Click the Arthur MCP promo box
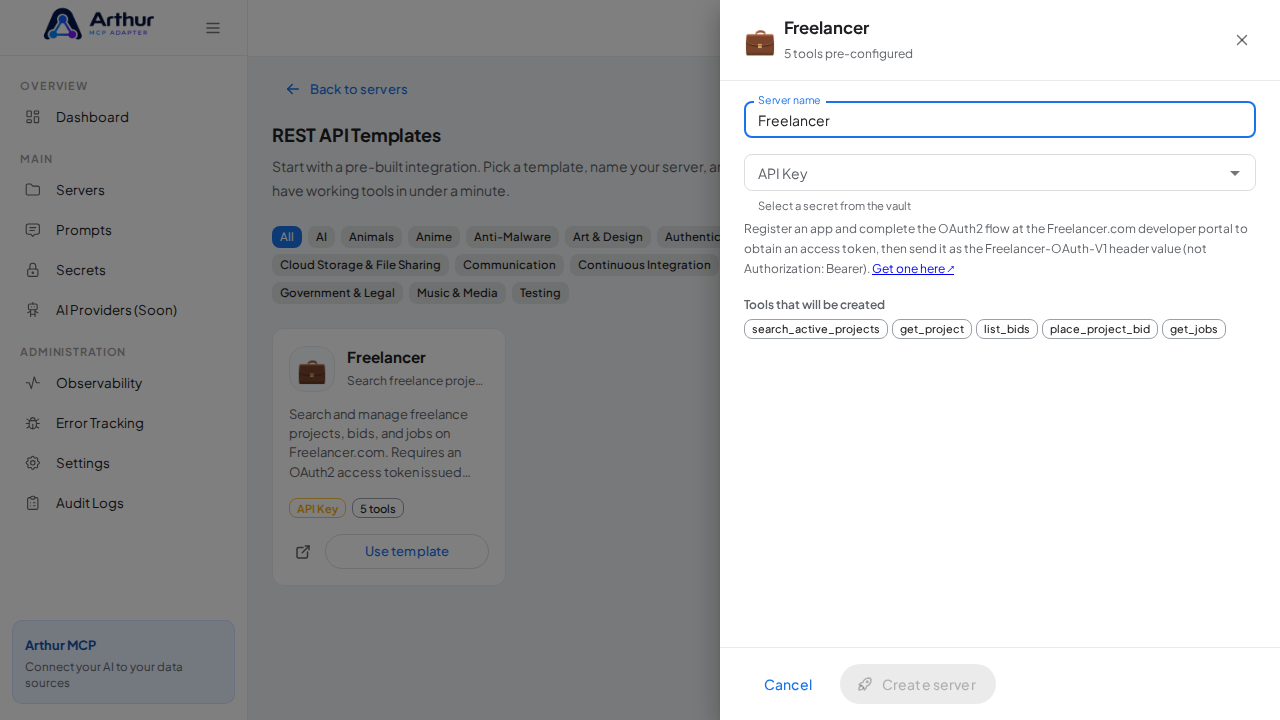This screenshot has width=1280, height=720. point(124,662)
